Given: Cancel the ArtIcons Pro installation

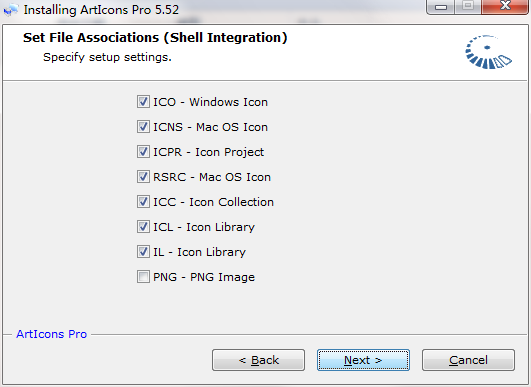Looking at the screenshot, I should coord(468,360).
